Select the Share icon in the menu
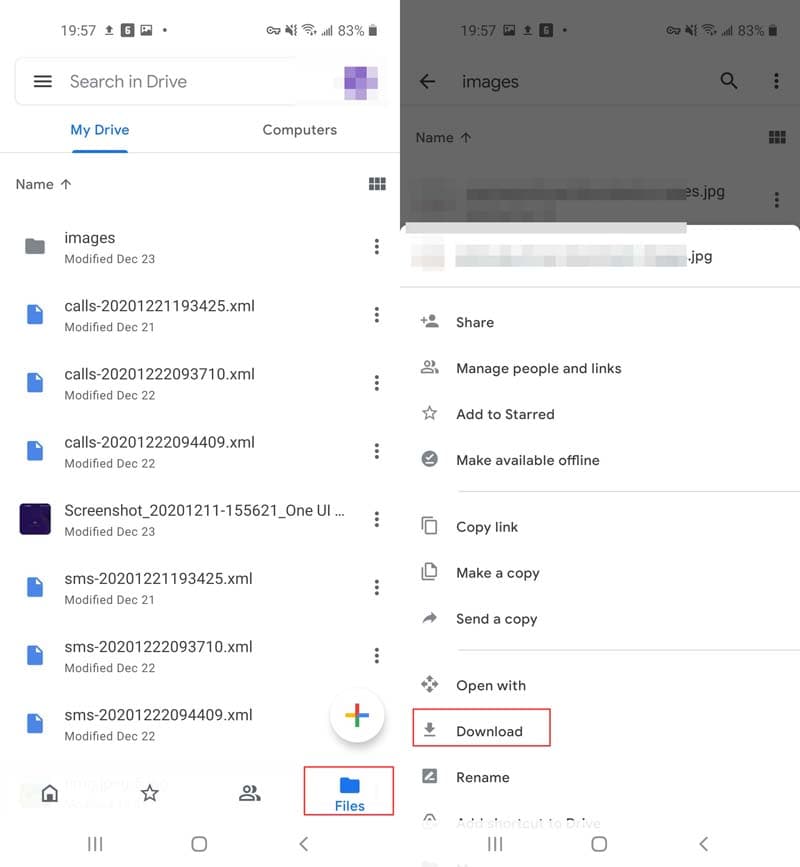The image size is (800, 867). 430,321
